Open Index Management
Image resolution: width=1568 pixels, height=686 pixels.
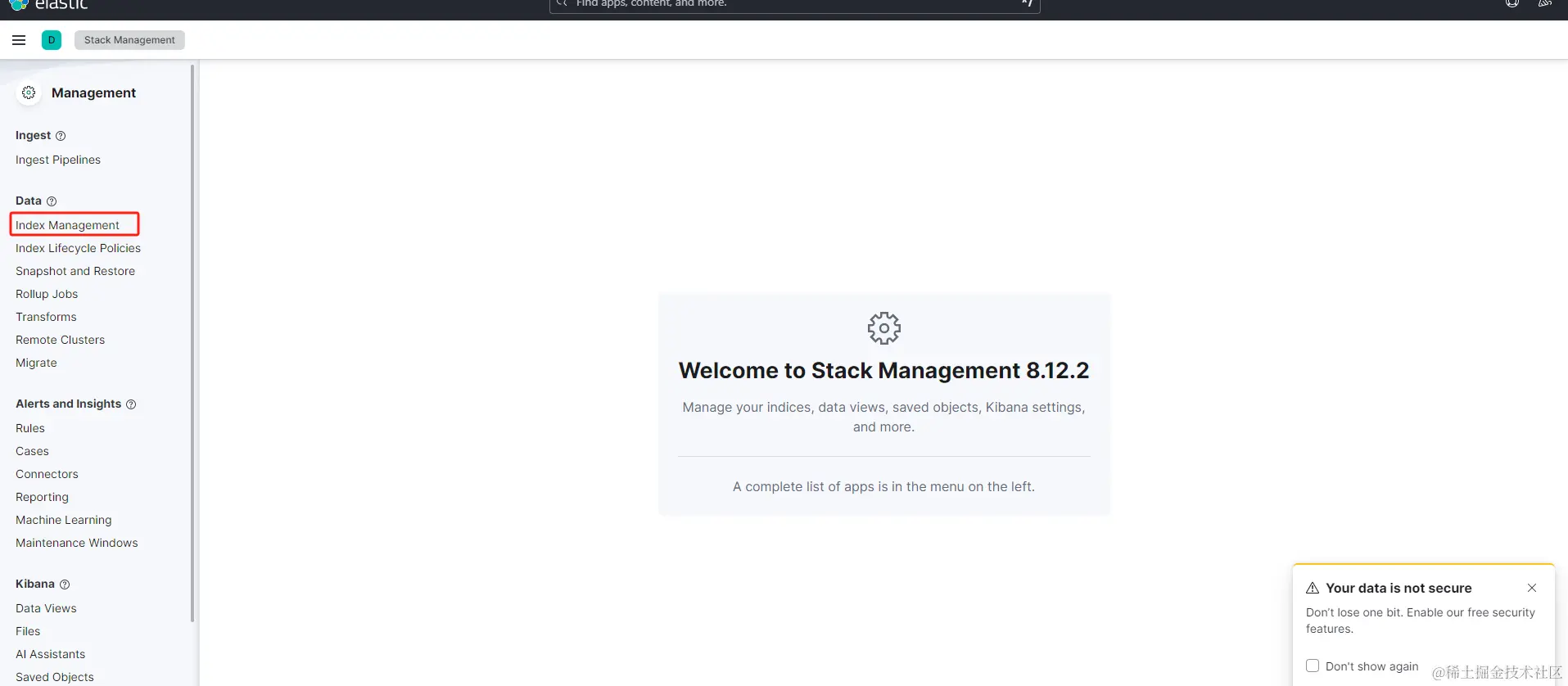click(x=67, y=225)
